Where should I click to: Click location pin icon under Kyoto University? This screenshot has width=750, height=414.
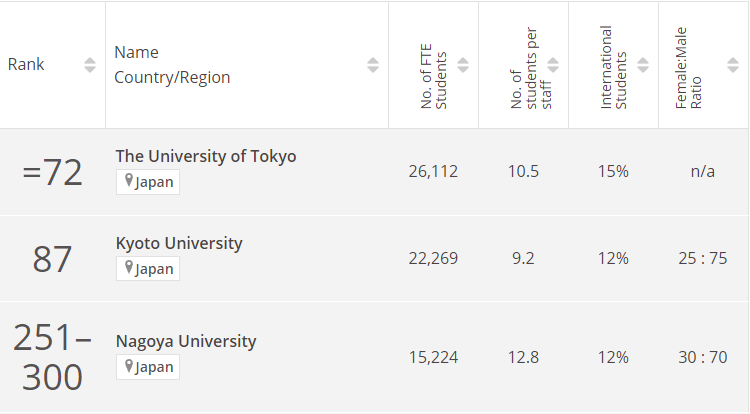(128, 268)
